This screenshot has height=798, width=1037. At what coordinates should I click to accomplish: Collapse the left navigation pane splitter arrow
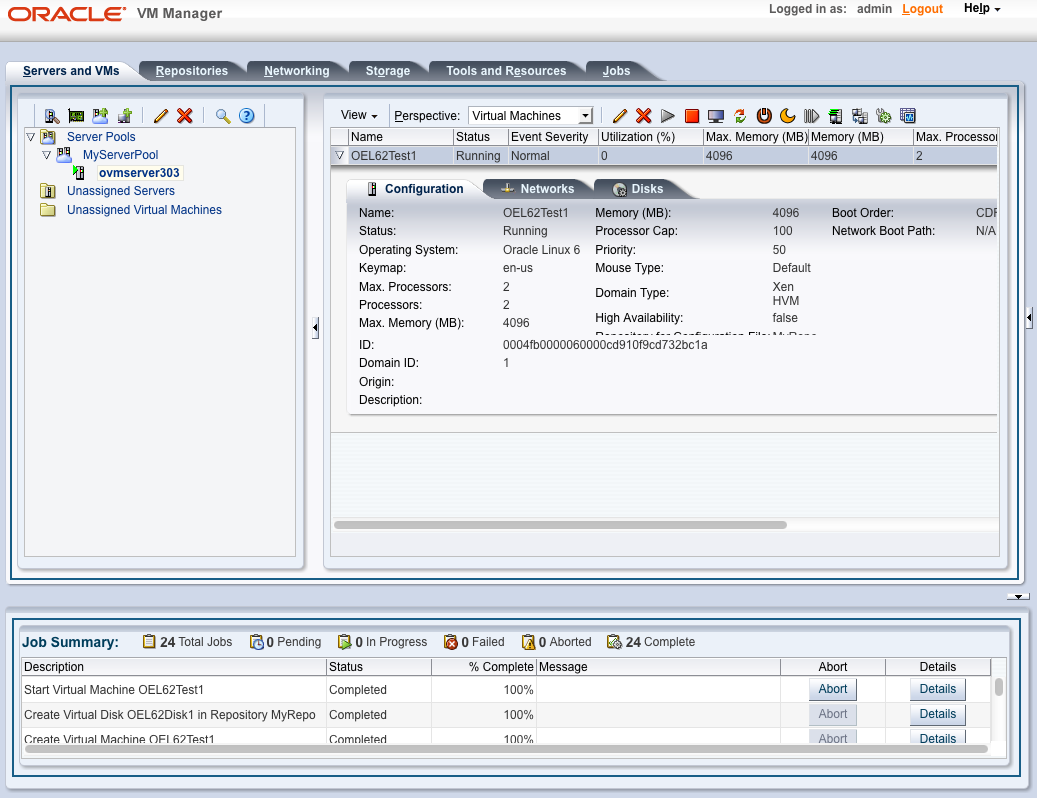pos(315,327)
